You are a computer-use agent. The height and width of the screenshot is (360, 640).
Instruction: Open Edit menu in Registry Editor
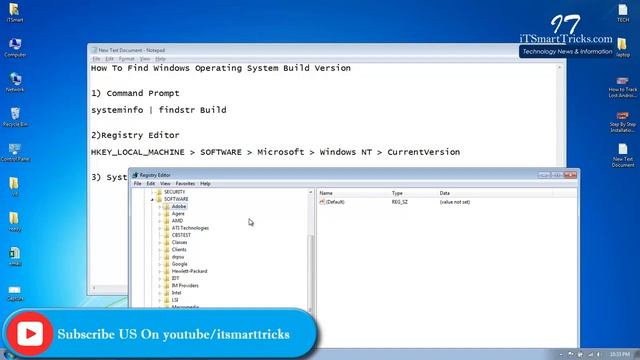pos(151,184)
